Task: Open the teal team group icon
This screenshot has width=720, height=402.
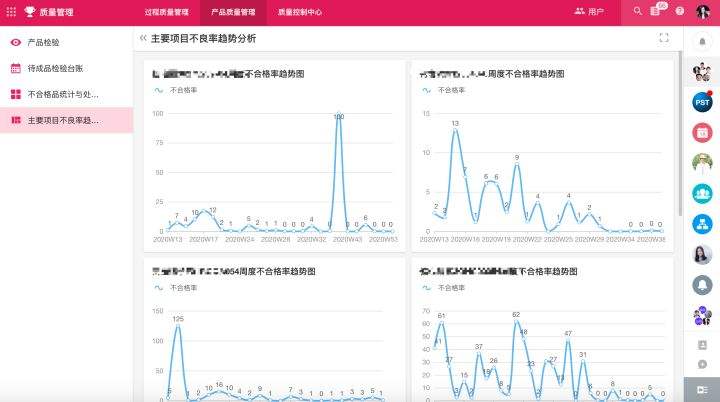Action: 702,193
